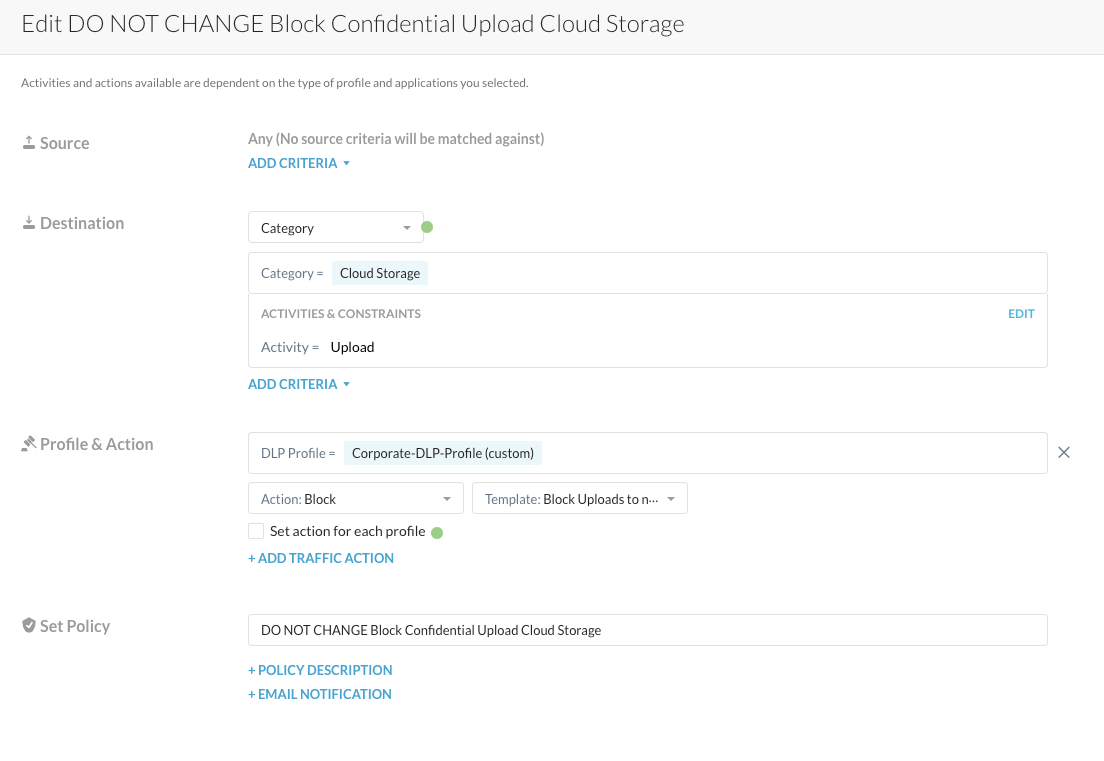Image resolution: width=1104 pixels, height=761 pixels.
Task: Click the green dot next to Set action for each profile
Action: coord(436,532)
